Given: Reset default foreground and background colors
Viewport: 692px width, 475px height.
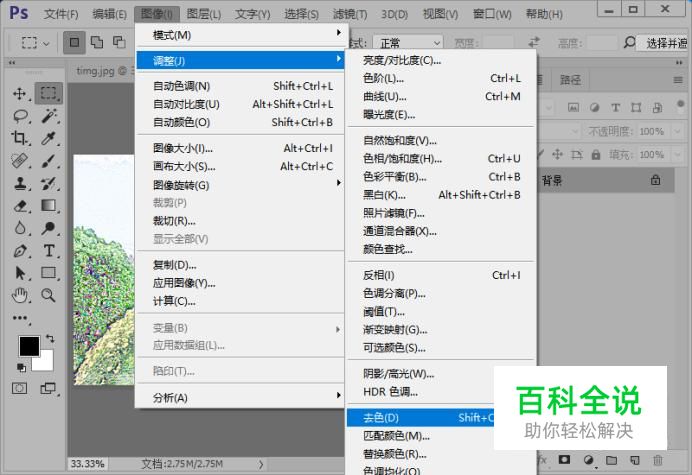Looking at the screenshot, I should (x=21, y=367).
